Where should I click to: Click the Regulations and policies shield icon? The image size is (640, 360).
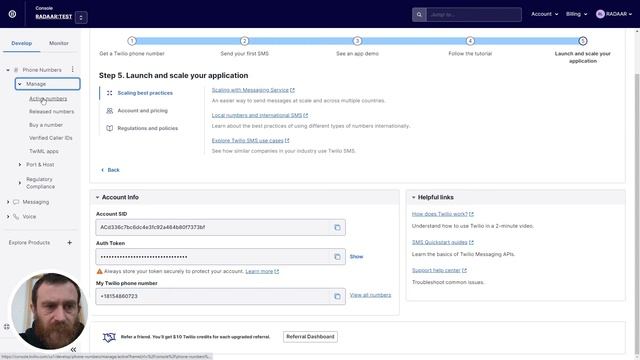tap(109, 128)
